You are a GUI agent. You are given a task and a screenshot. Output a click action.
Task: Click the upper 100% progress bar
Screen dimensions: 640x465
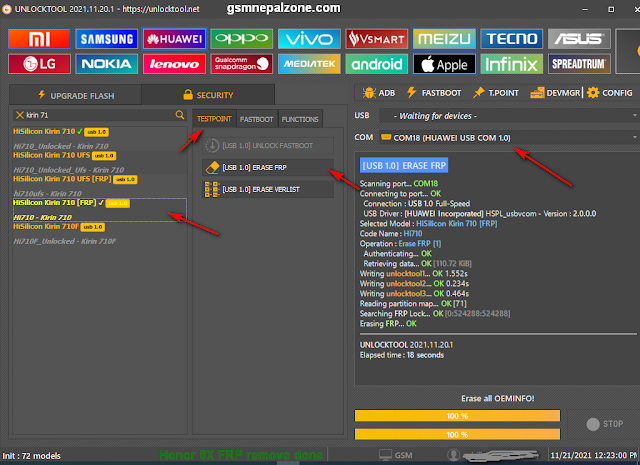tap(457, 416)
